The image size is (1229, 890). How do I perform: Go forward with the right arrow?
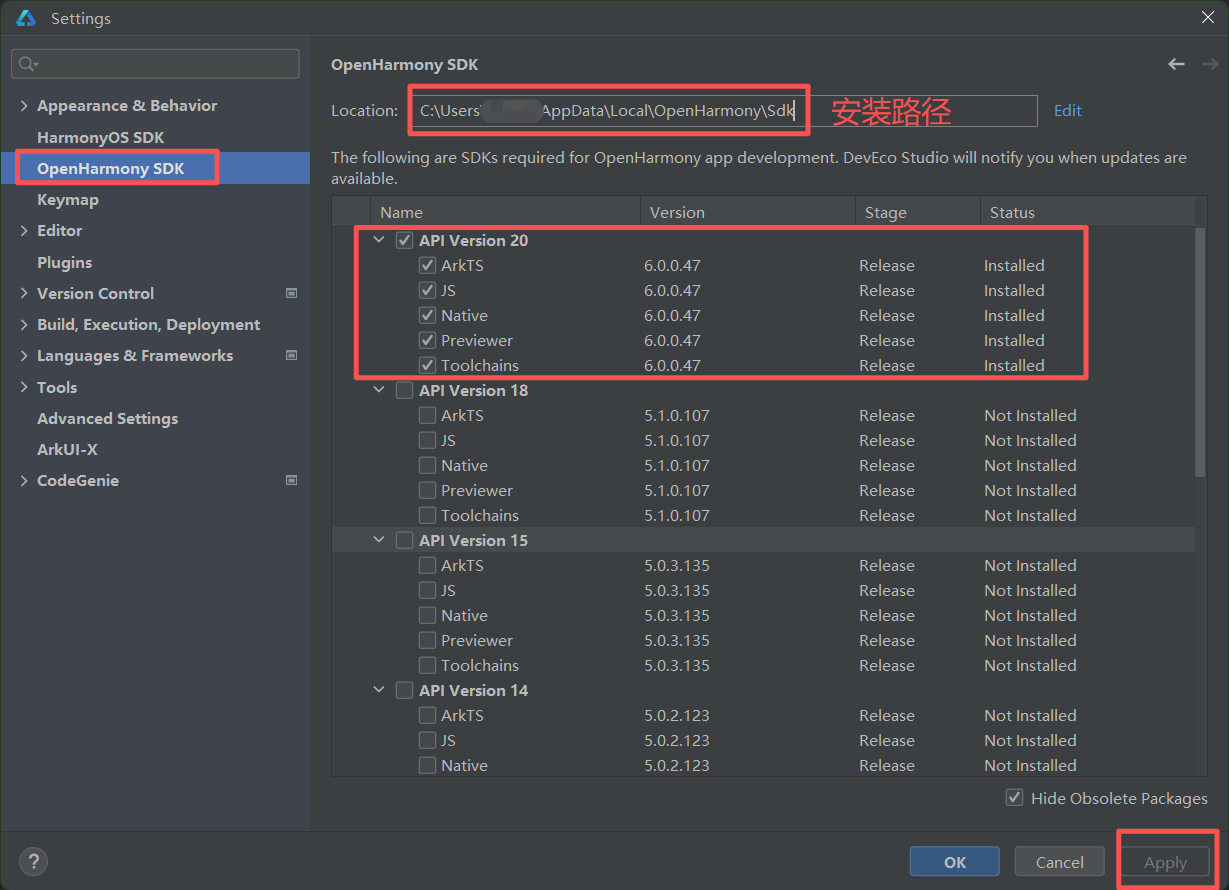pos(1210,64)
